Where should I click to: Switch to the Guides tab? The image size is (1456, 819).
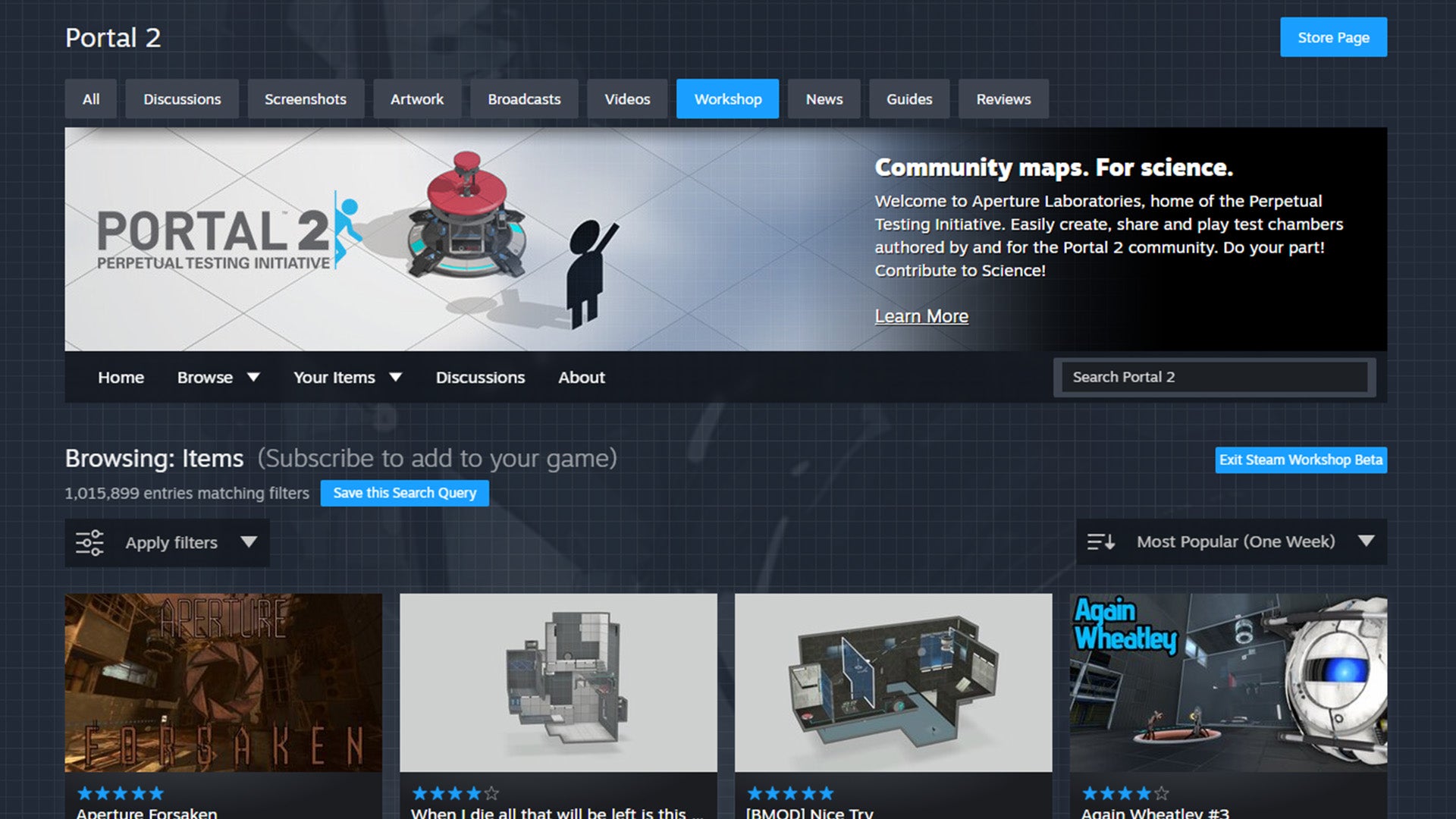(908, 99)
